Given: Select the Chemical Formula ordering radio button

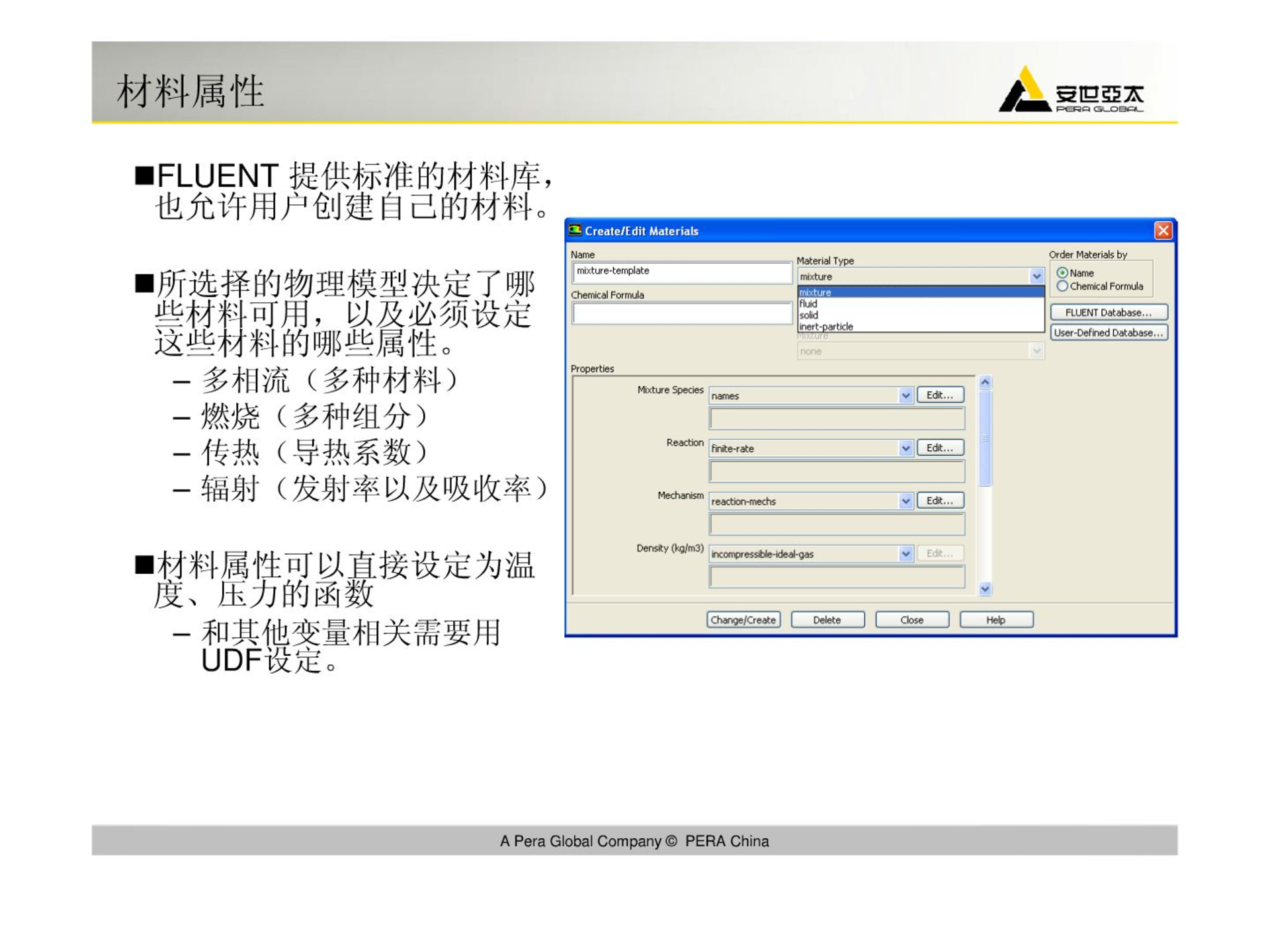Looking at the screenshot, I should (1062, 286).
